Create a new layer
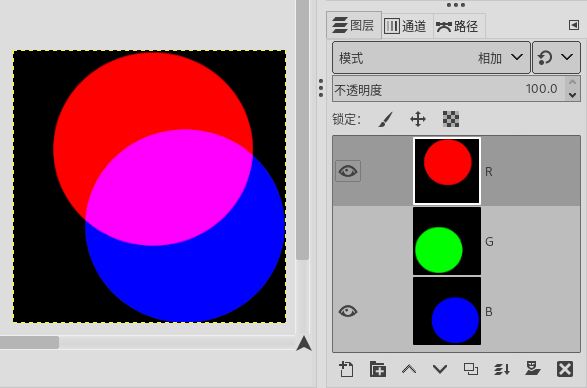The image size is (587, 388). coord(346,369)
